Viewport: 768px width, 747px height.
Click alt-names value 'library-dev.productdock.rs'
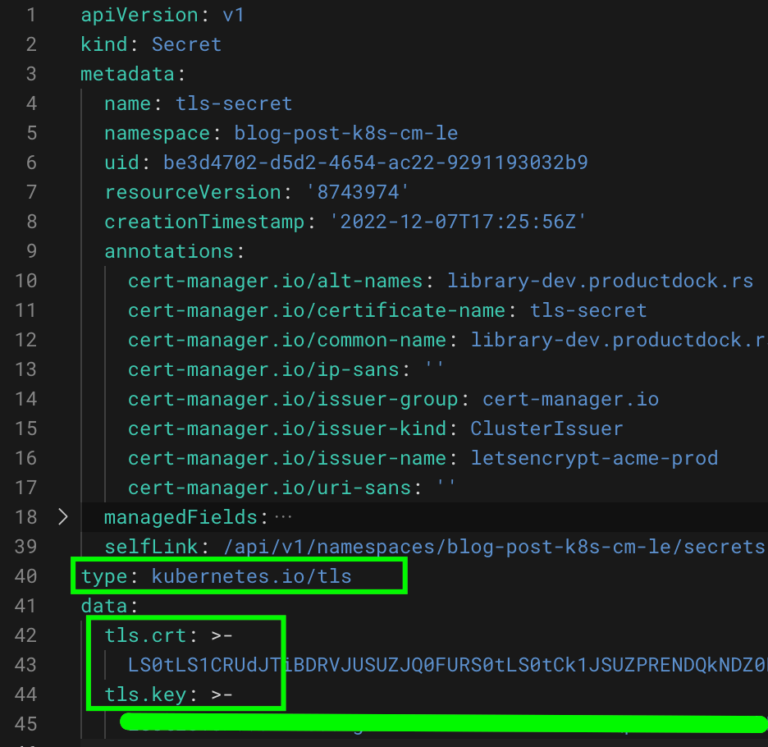(x=600, y=281)
